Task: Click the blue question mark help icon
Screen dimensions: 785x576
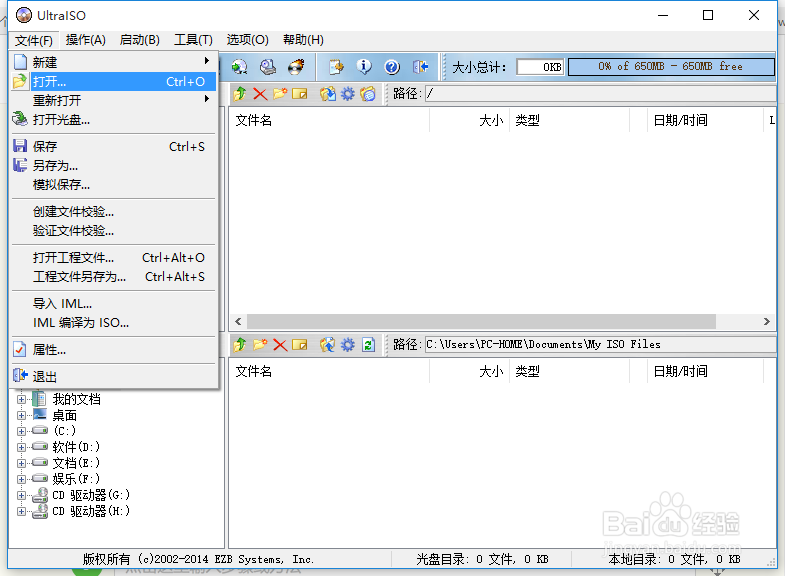Action: click(x=392, y=67)
